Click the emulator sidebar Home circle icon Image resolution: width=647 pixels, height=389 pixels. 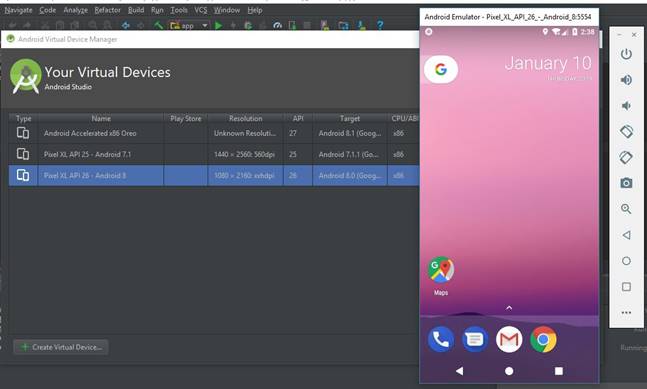pyautogui.click(x=626, y=261)
